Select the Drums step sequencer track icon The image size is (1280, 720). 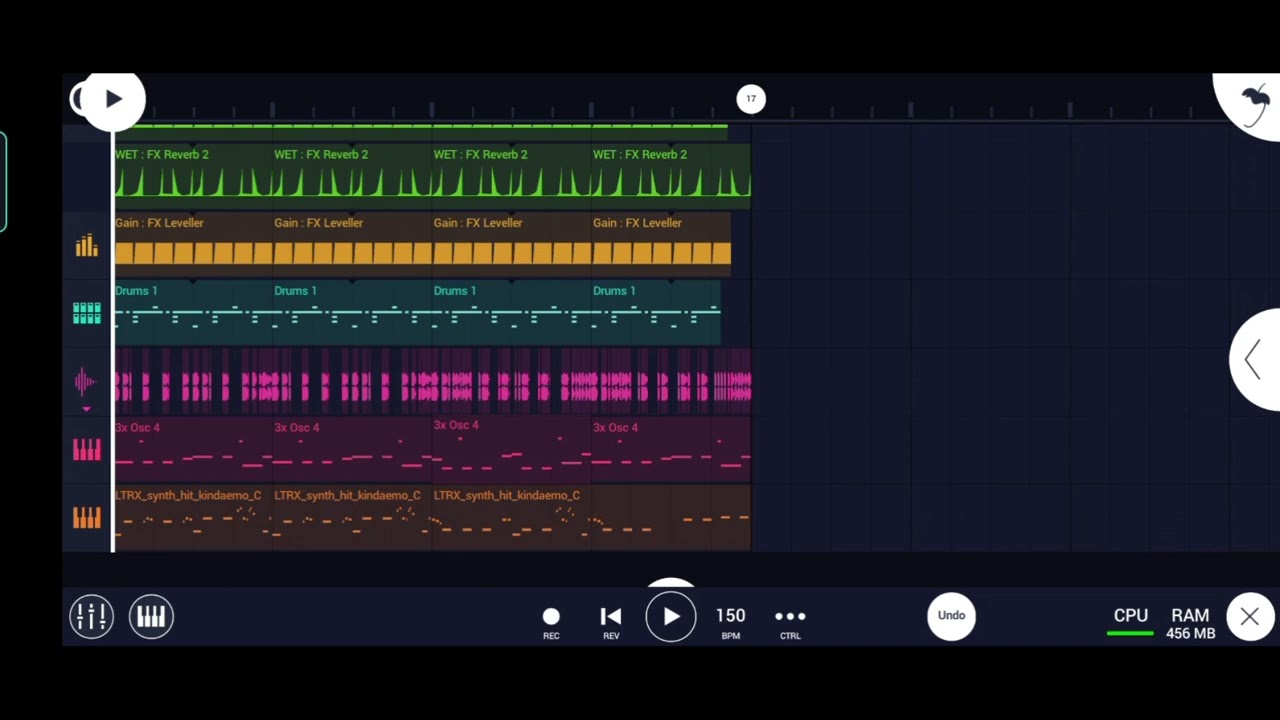87,314
